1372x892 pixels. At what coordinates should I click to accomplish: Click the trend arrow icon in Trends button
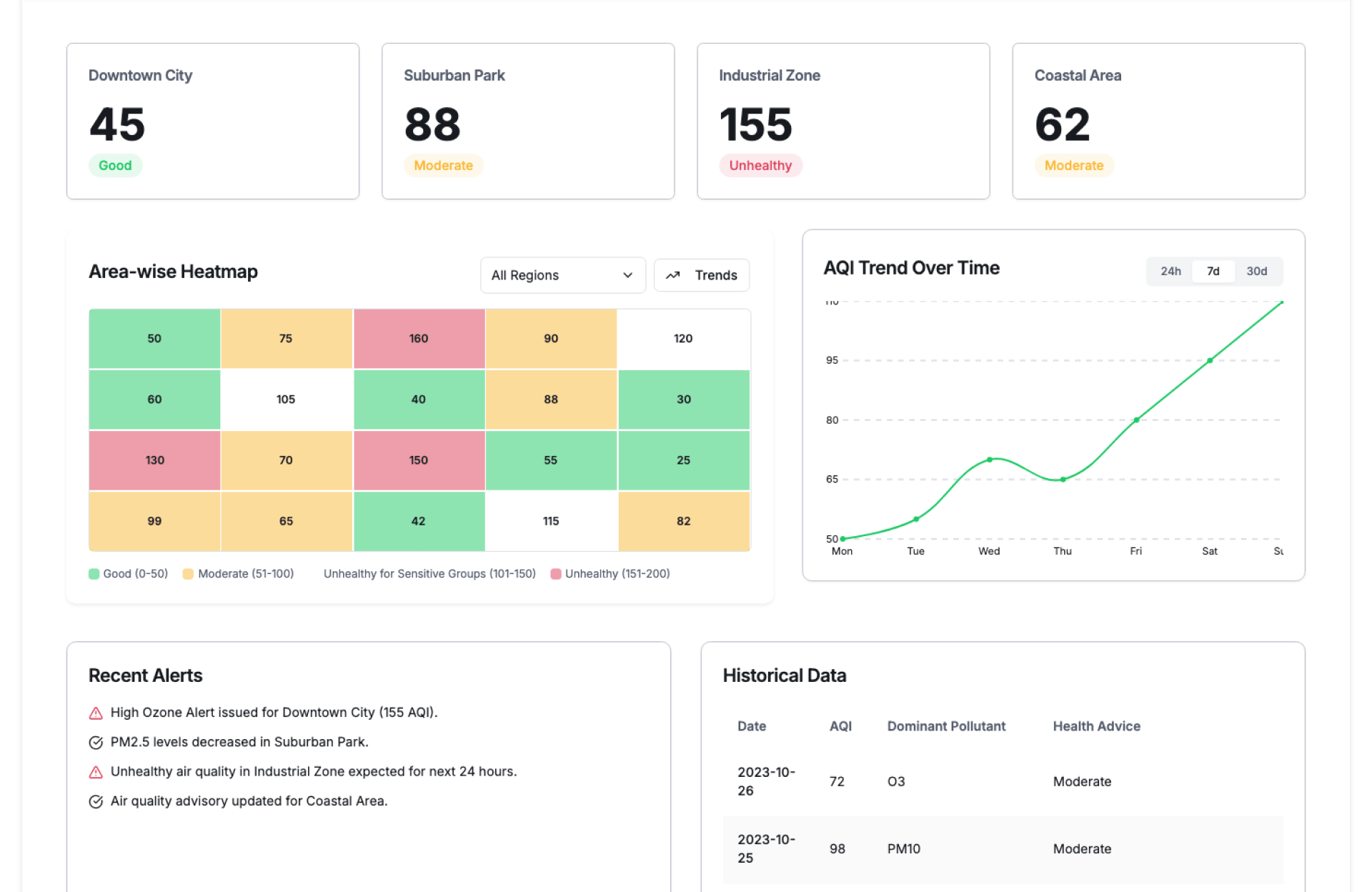point(672,275)
